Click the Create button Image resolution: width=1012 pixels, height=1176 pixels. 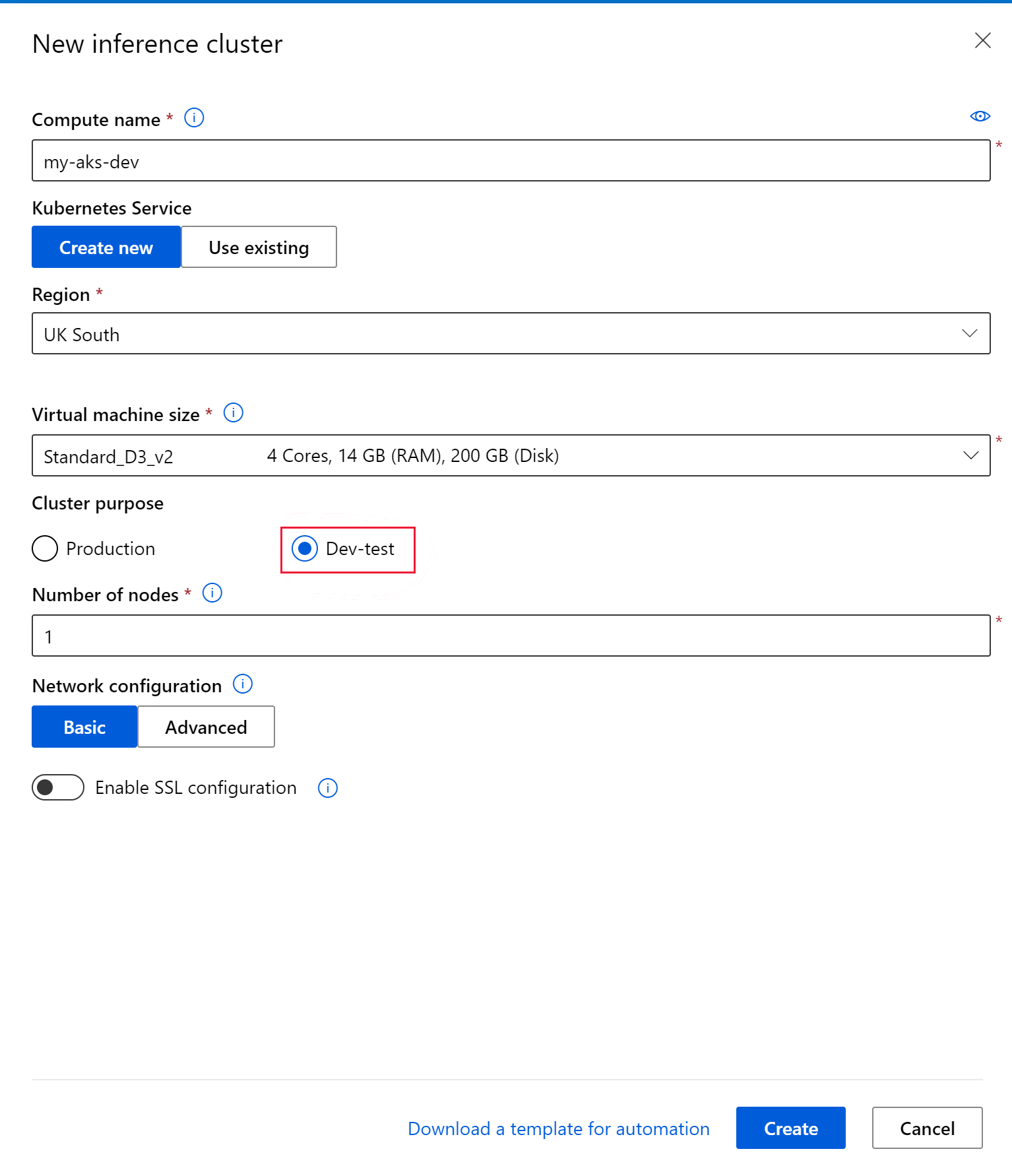click(x=790, y=1128)
